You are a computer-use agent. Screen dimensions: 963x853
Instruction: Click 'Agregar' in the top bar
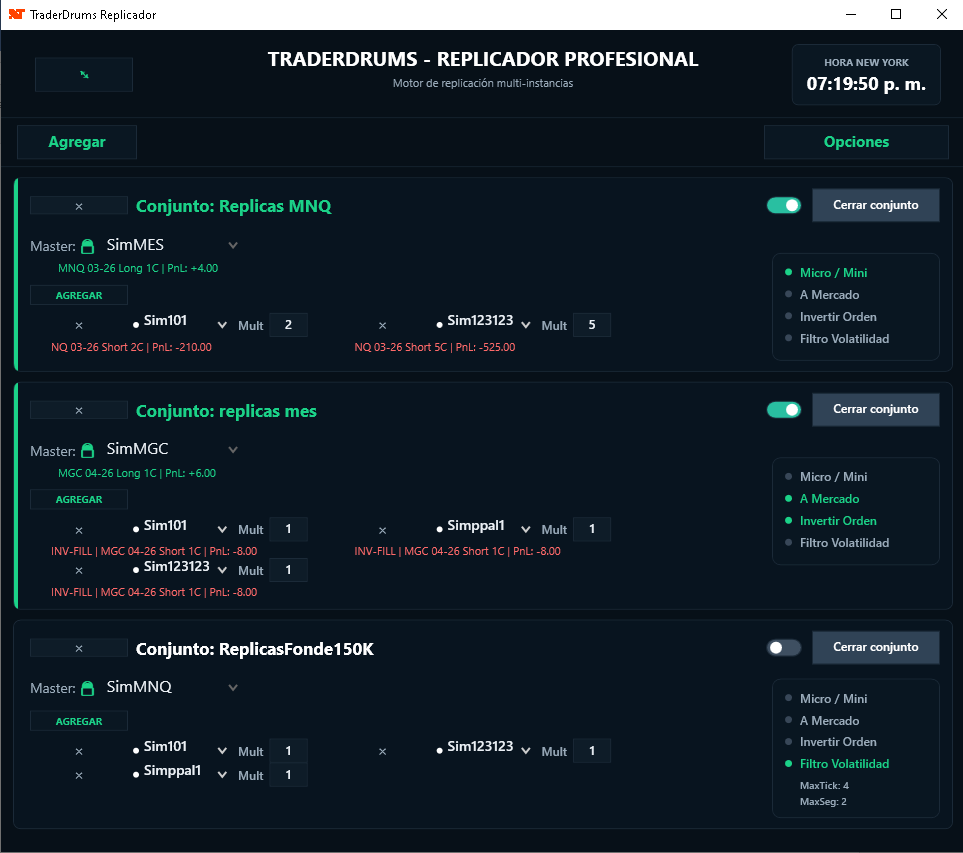(76, 141)
